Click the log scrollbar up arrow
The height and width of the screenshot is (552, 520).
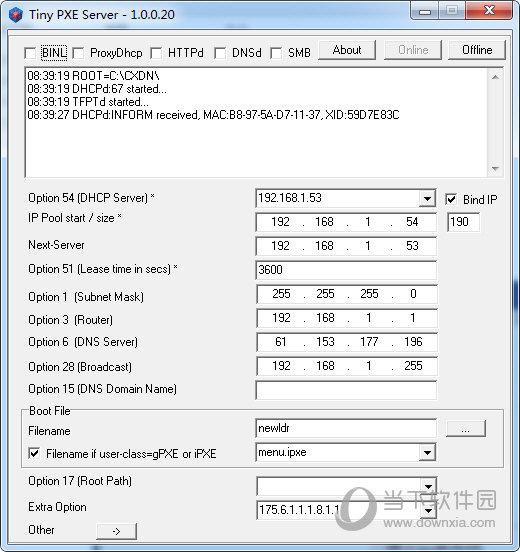coord(495,77)
